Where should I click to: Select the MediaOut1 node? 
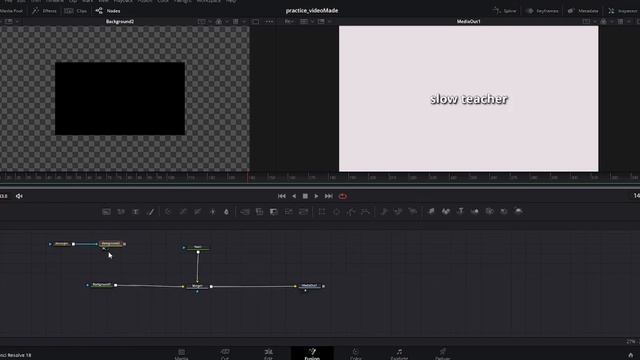(x=309, y=286)
